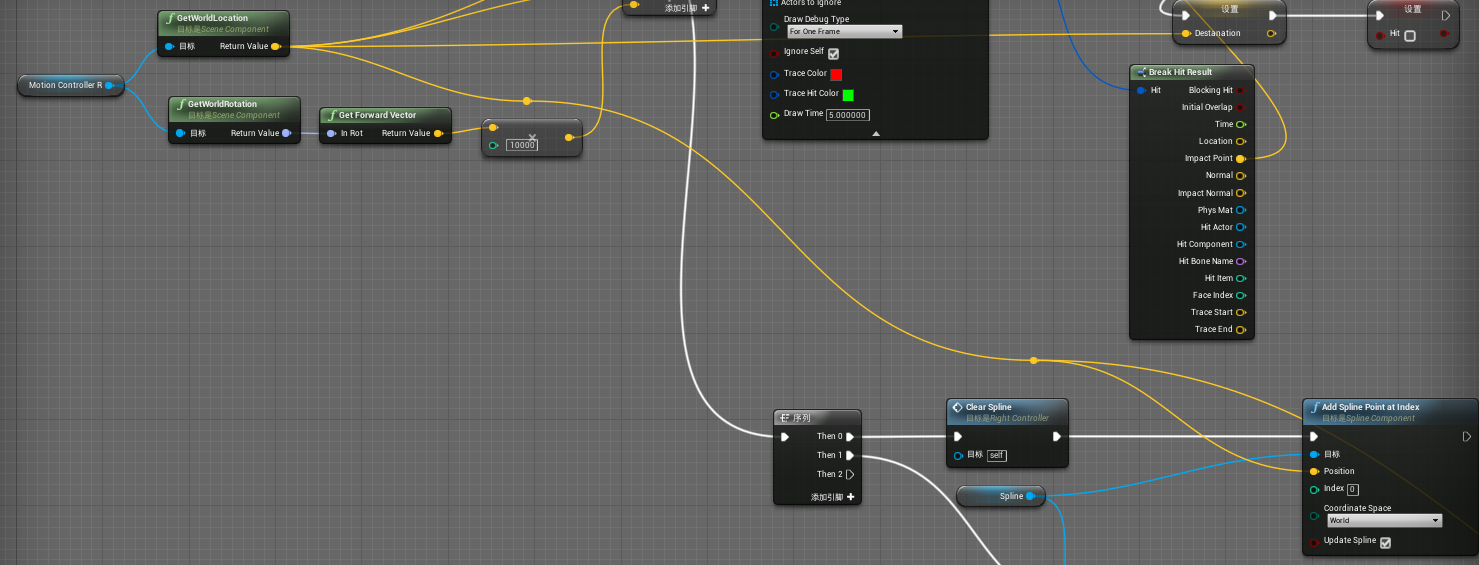Select the Clear Spline node title
The height and width of the screenshot is (565, 1479).
tap(988, 407)
